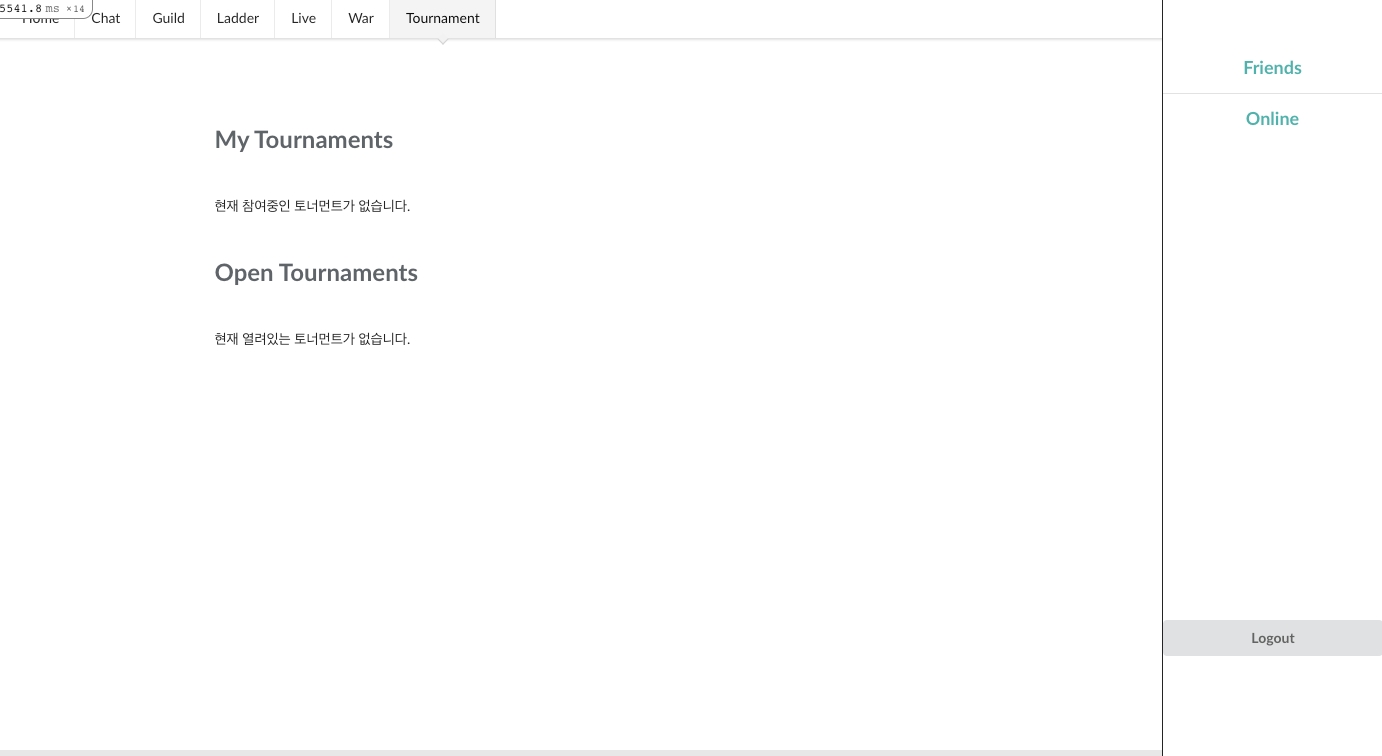1382x756 pixels.
Task: Click the pointer arrow beneath Tournament tab
Action: click(443, 42)
